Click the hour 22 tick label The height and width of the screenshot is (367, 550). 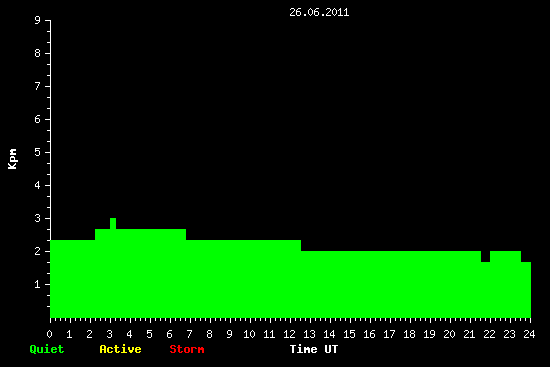(489, 334)
